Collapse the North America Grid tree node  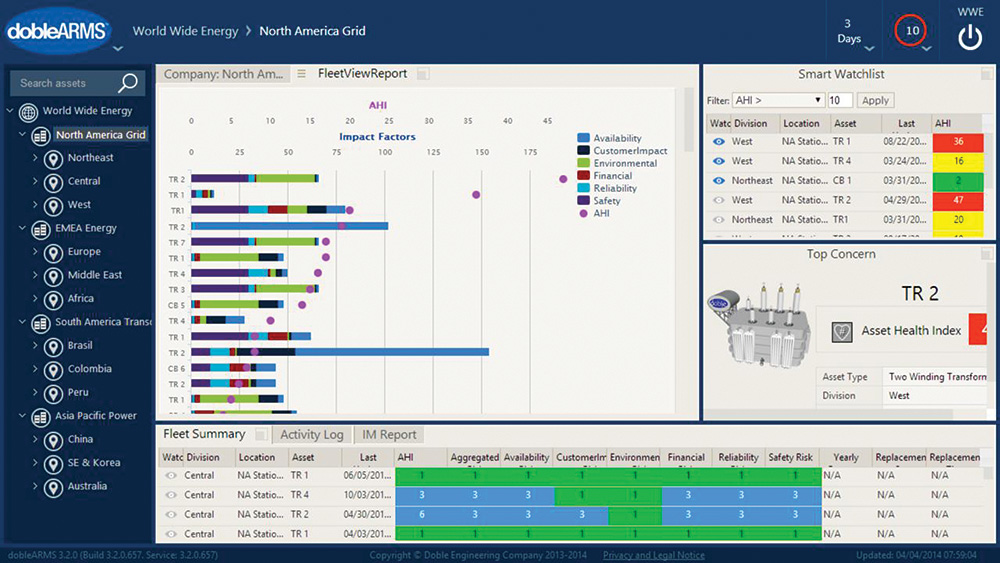tap(22, 135)
